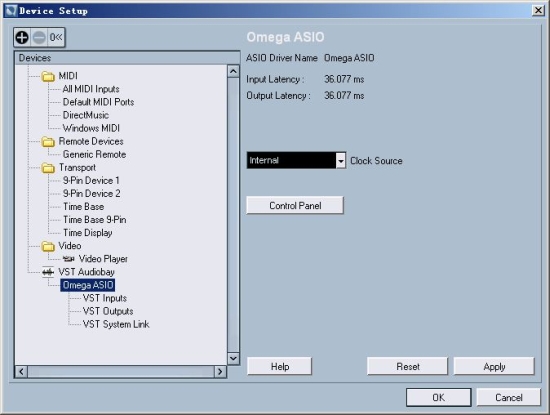Click the Reset button
550x415 pixels.
pos(408,367)
